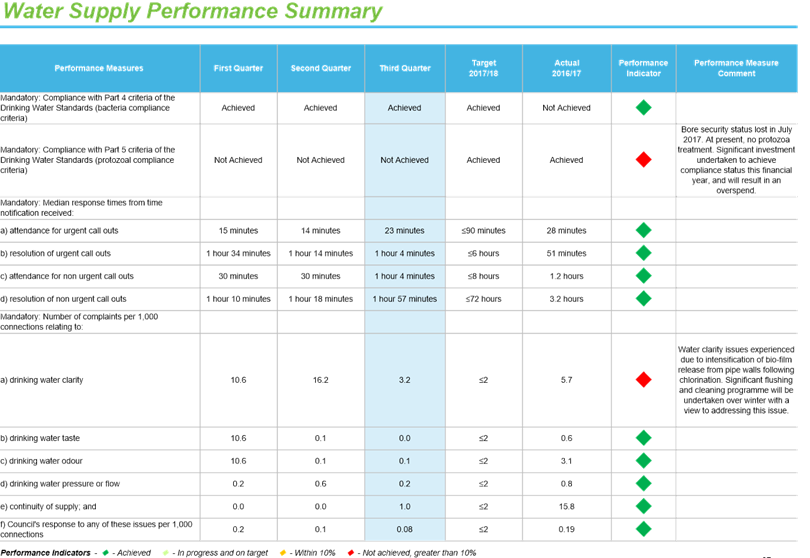Screen dimensions: 810x558
Task: Click green diamond for attendance for urgent call outs
Action: pos(643,230)
